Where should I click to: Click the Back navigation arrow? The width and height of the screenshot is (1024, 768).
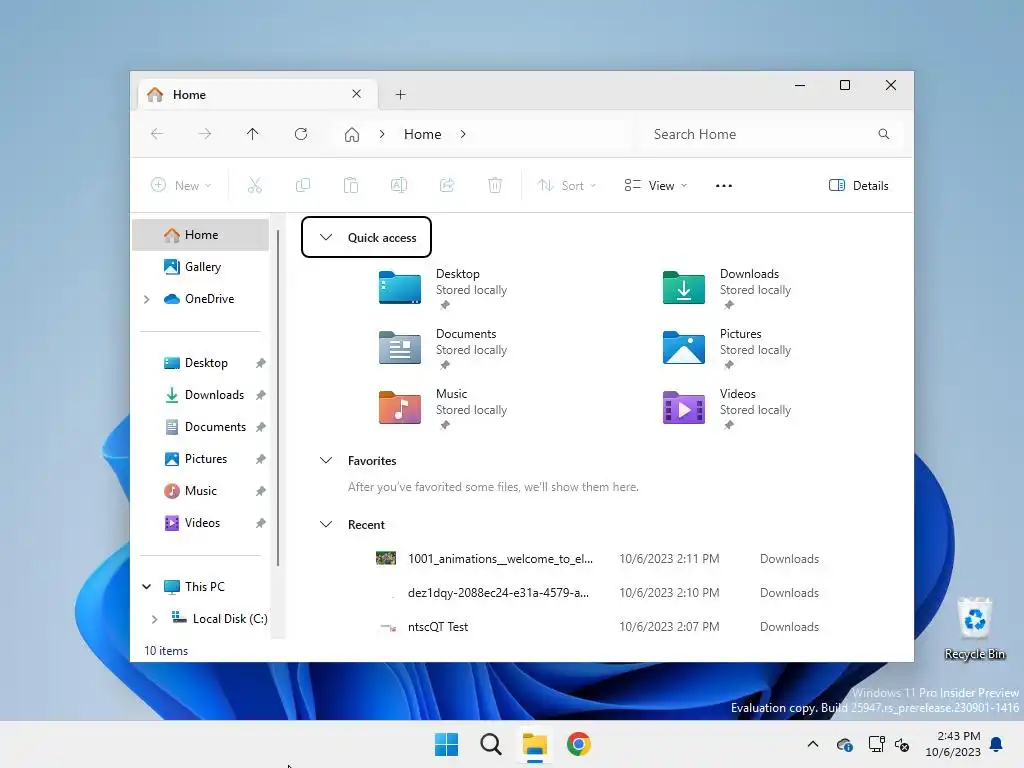(x=157, y=134)
